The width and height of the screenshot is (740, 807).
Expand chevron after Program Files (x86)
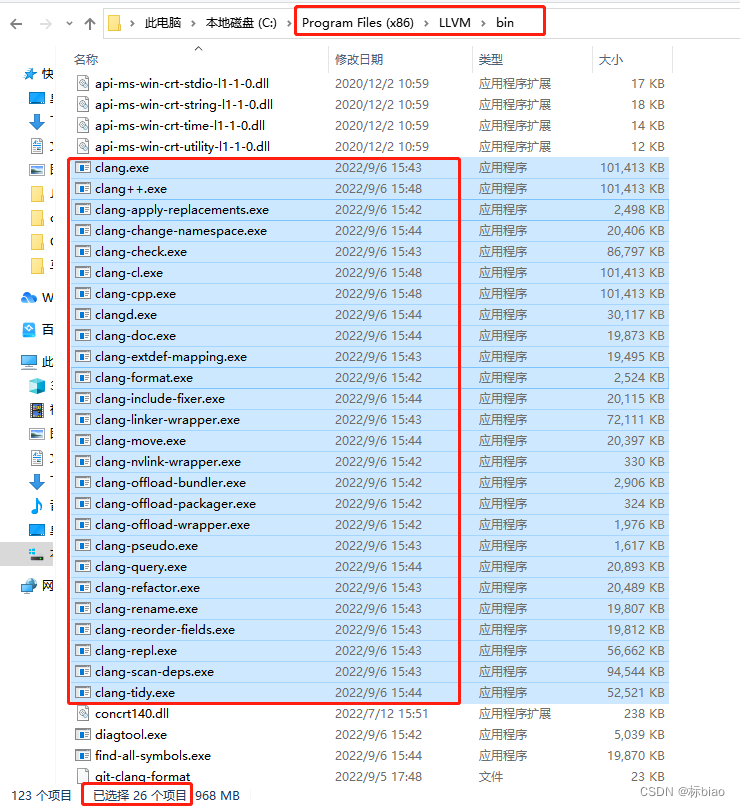pyautogui.click(x=427, y=23)
